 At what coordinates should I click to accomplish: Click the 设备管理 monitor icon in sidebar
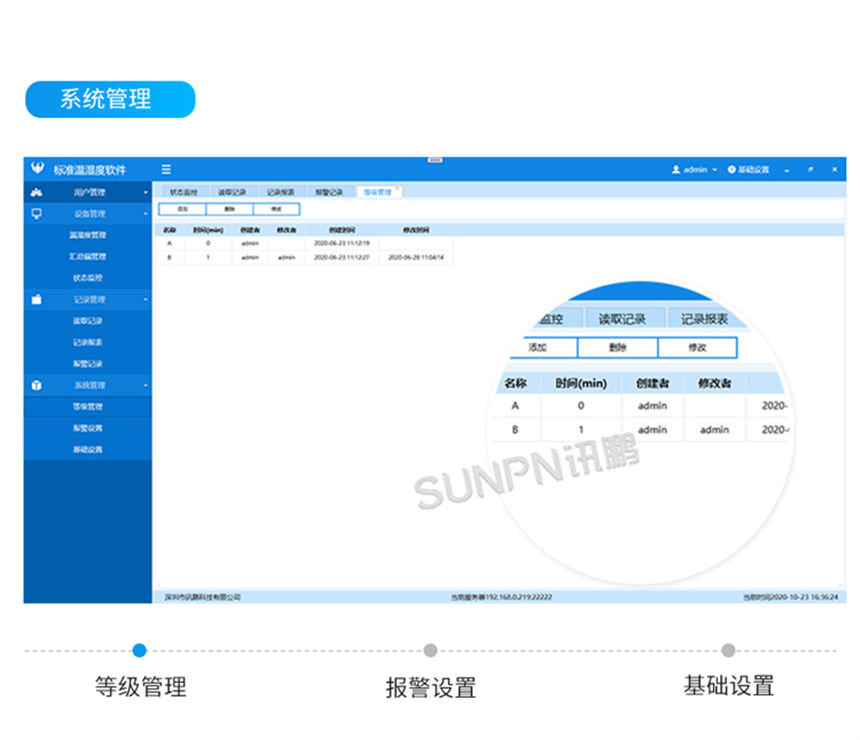coord(37,214)
